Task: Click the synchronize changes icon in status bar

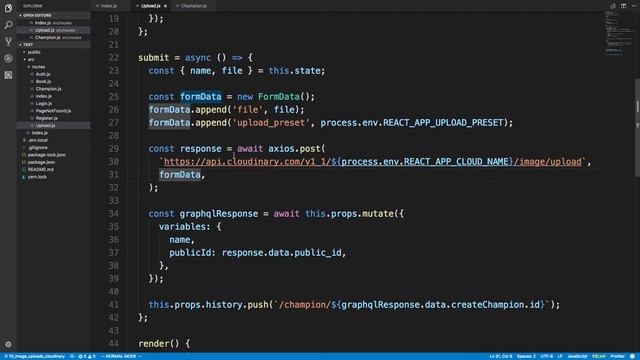Action: click(x=72, y=356)
